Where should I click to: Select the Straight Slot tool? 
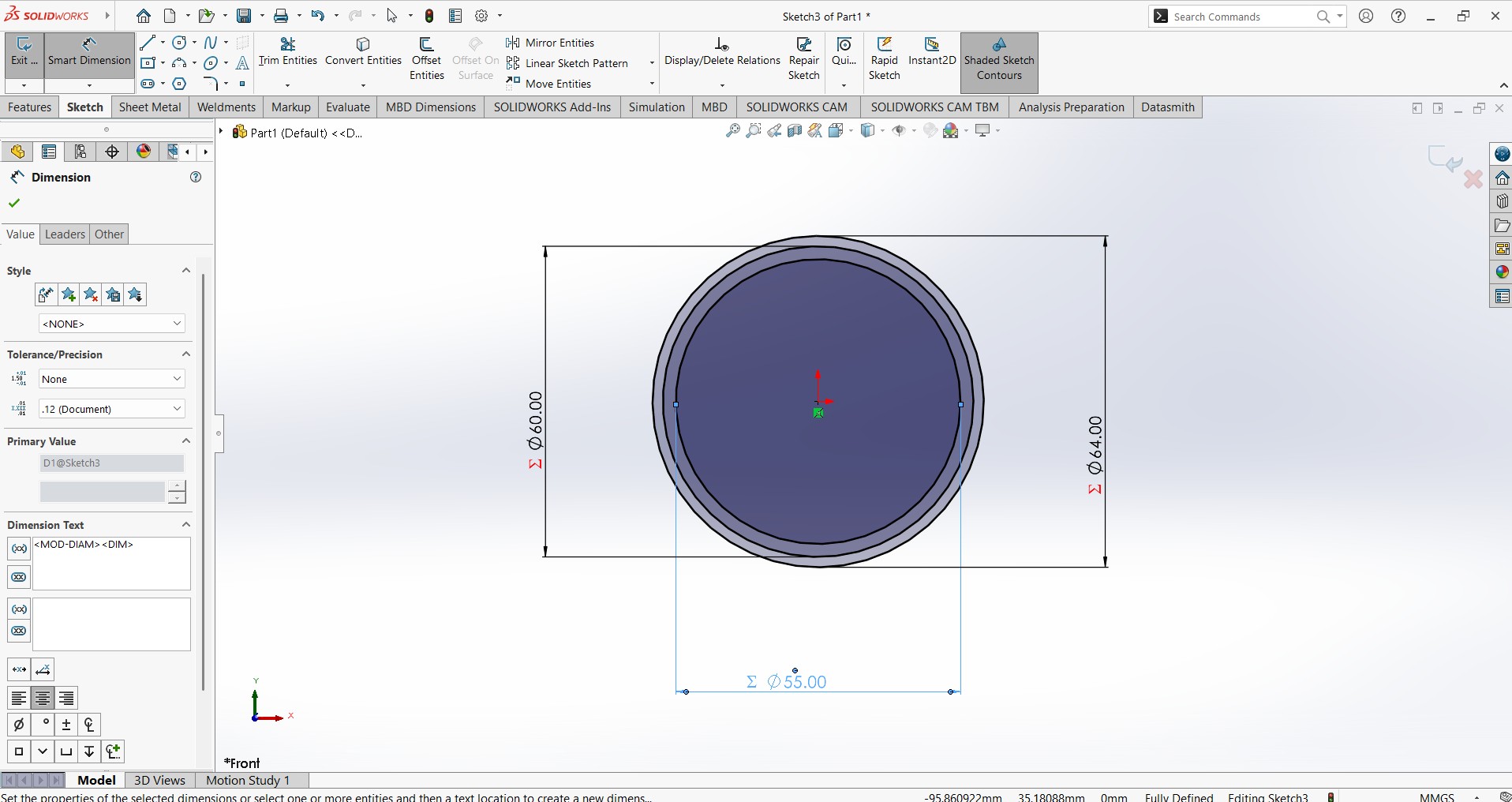[148, 84]
